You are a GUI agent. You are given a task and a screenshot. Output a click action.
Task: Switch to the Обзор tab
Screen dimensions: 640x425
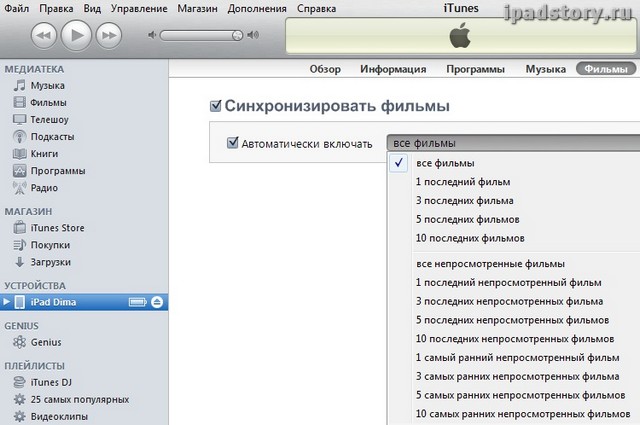325,69
